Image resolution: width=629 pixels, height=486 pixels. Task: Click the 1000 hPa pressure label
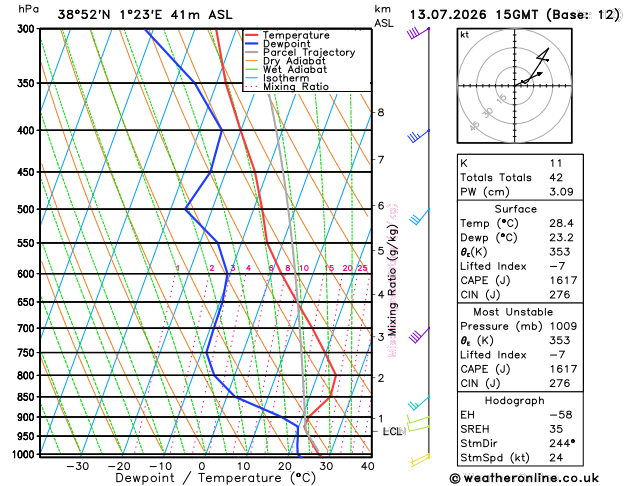pyautogui.click(x=26, y=454)
